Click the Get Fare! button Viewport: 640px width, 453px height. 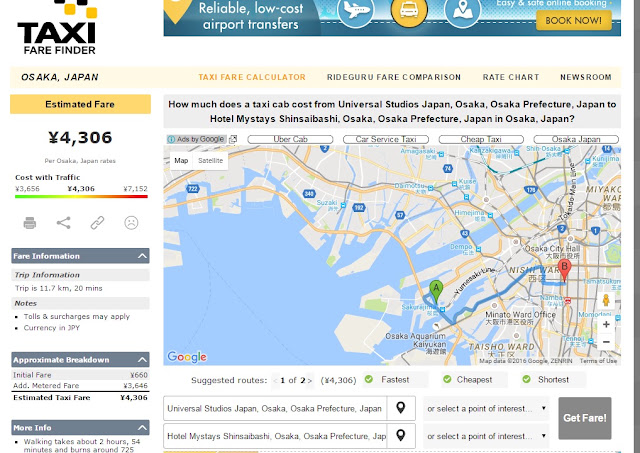pos(584,418)
